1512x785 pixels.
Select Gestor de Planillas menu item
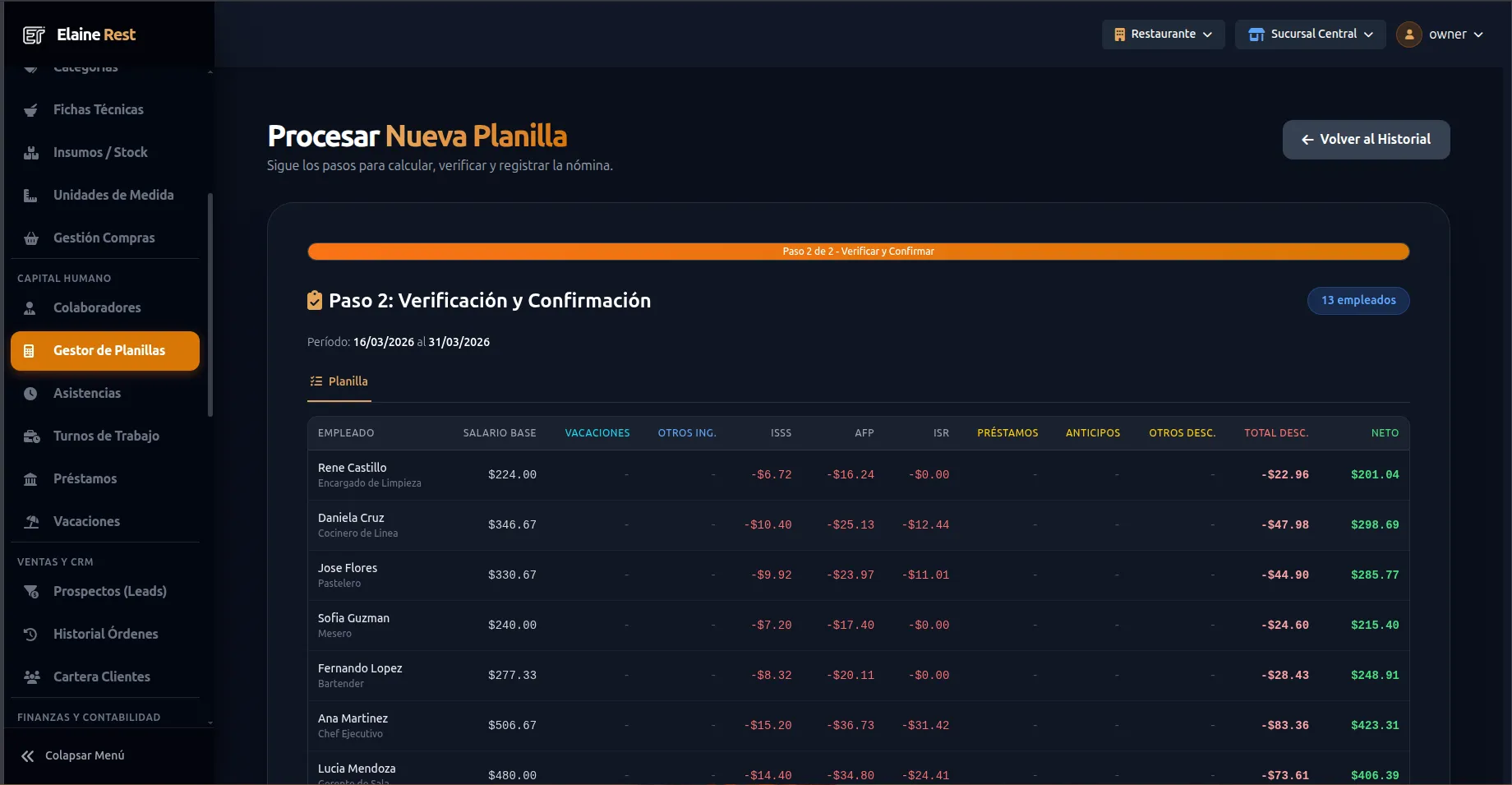coord(105,351)
